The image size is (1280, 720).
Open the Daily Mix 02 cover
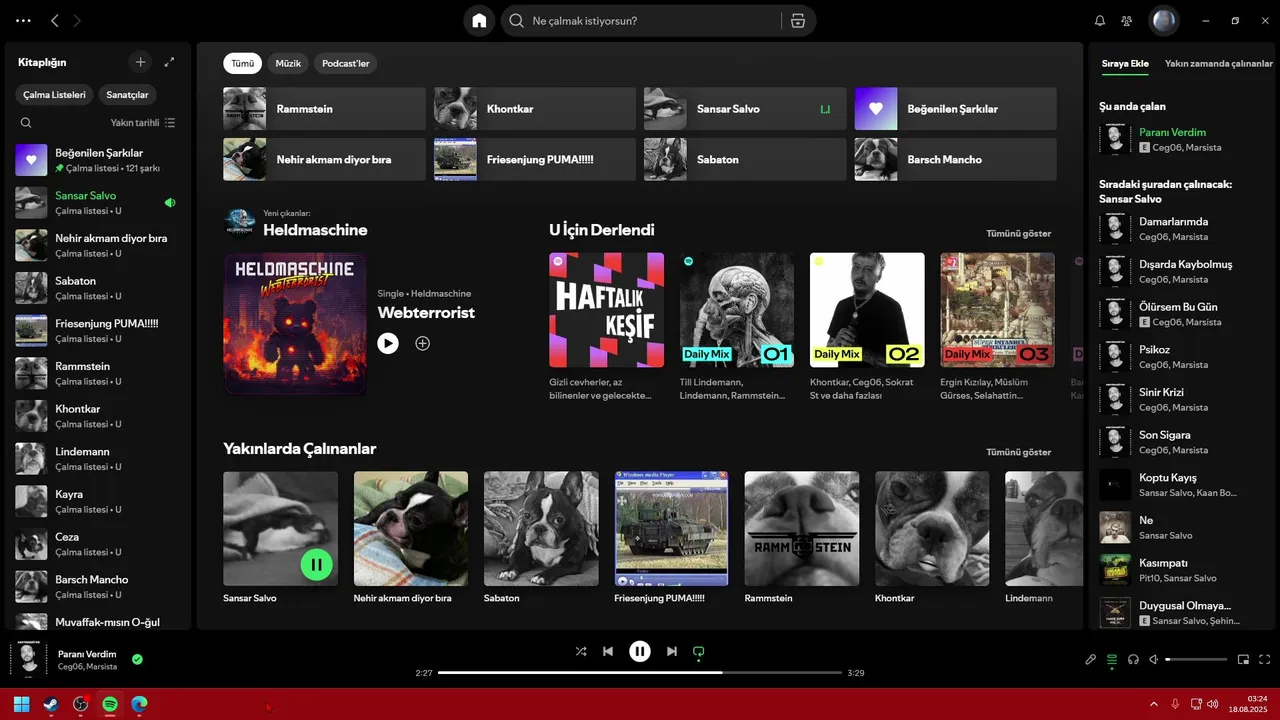click(867, 310)
